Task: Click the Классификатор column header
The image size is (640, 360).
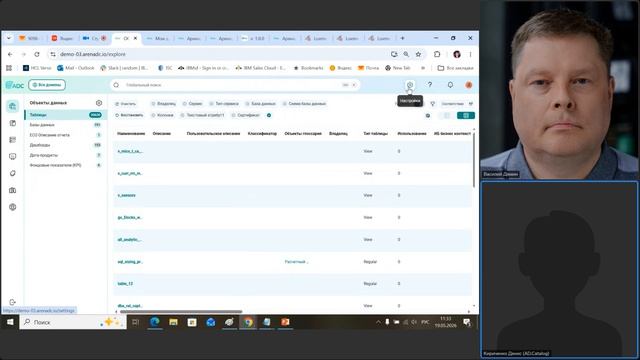Action: pos(262,133)
